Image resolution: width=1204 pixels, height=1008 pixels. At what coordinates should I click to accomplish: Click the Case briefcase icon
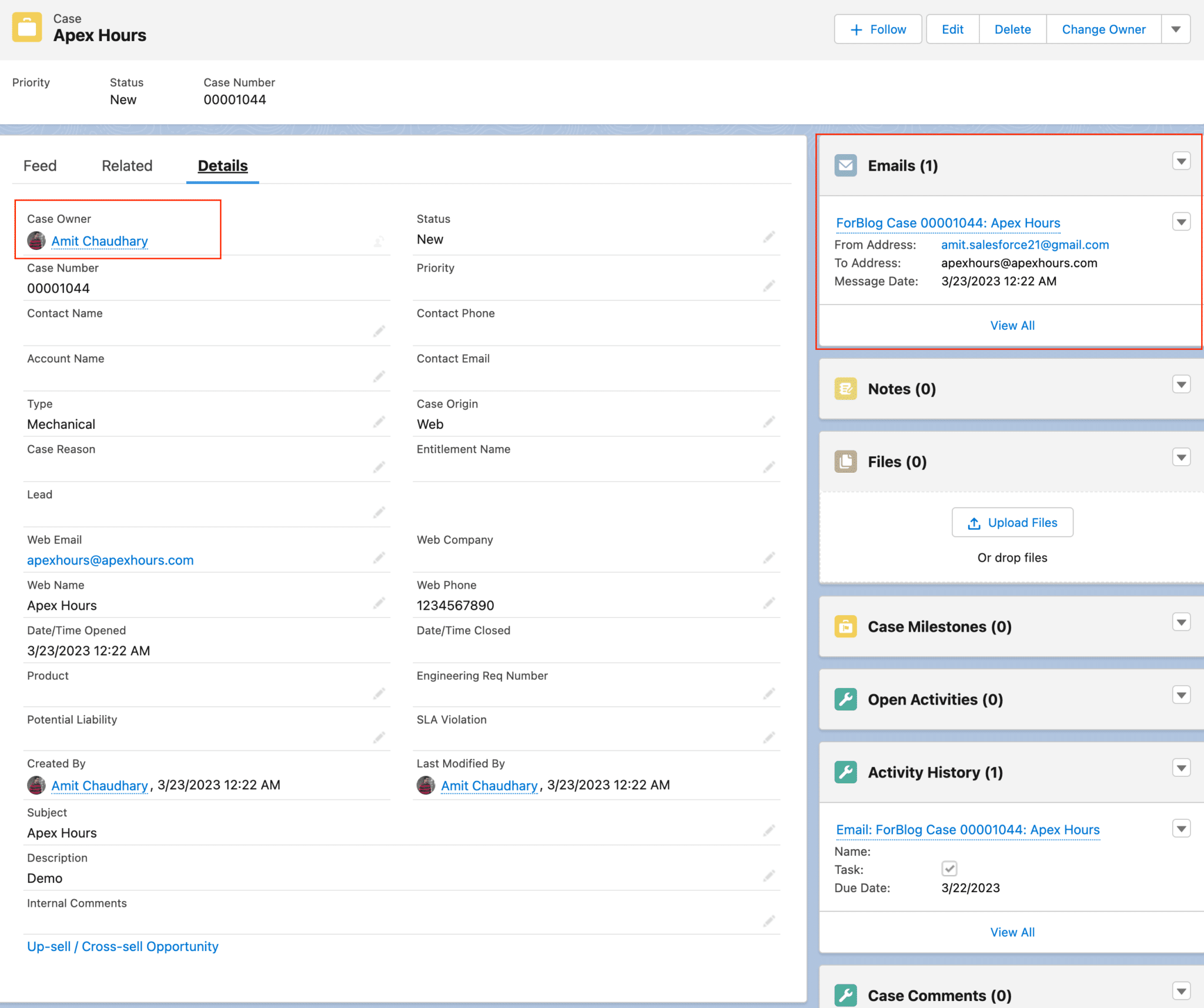[x=28, y=26]
